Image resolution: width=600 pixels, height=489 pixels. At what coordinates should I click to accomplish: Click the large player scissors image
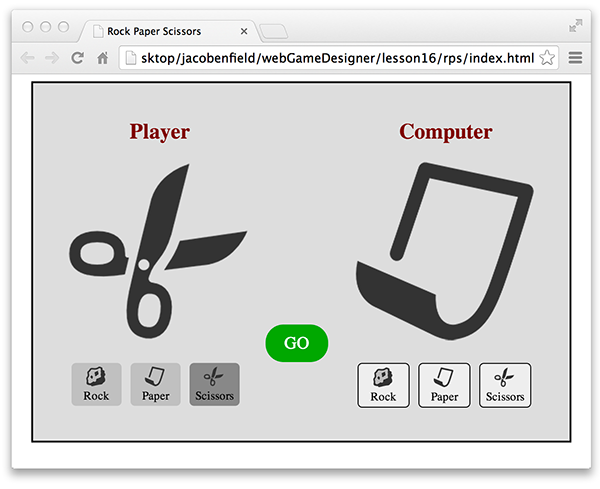tap(158, 251)
